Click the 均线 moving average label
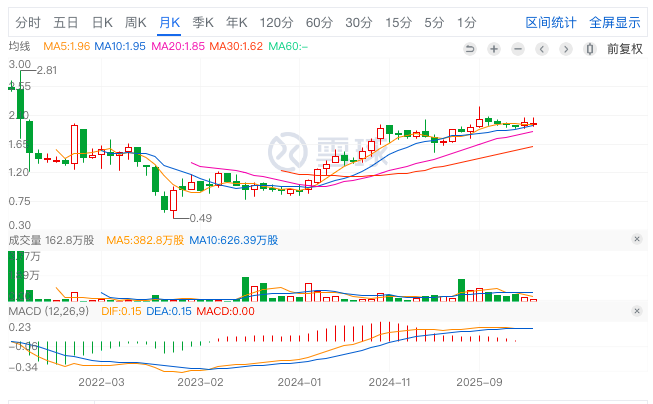Screen dimensions: 653x404 [20, 46]
